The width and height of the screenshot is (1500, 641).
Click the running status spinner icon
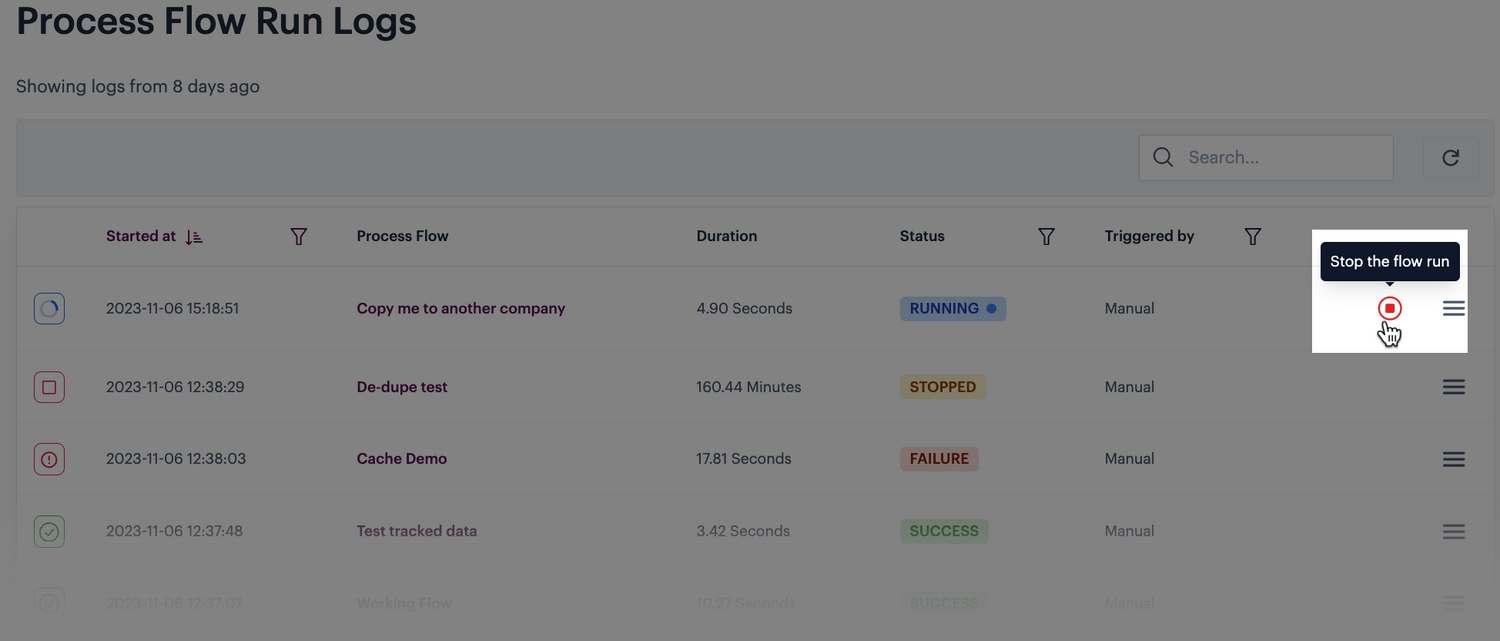point(49,308)
